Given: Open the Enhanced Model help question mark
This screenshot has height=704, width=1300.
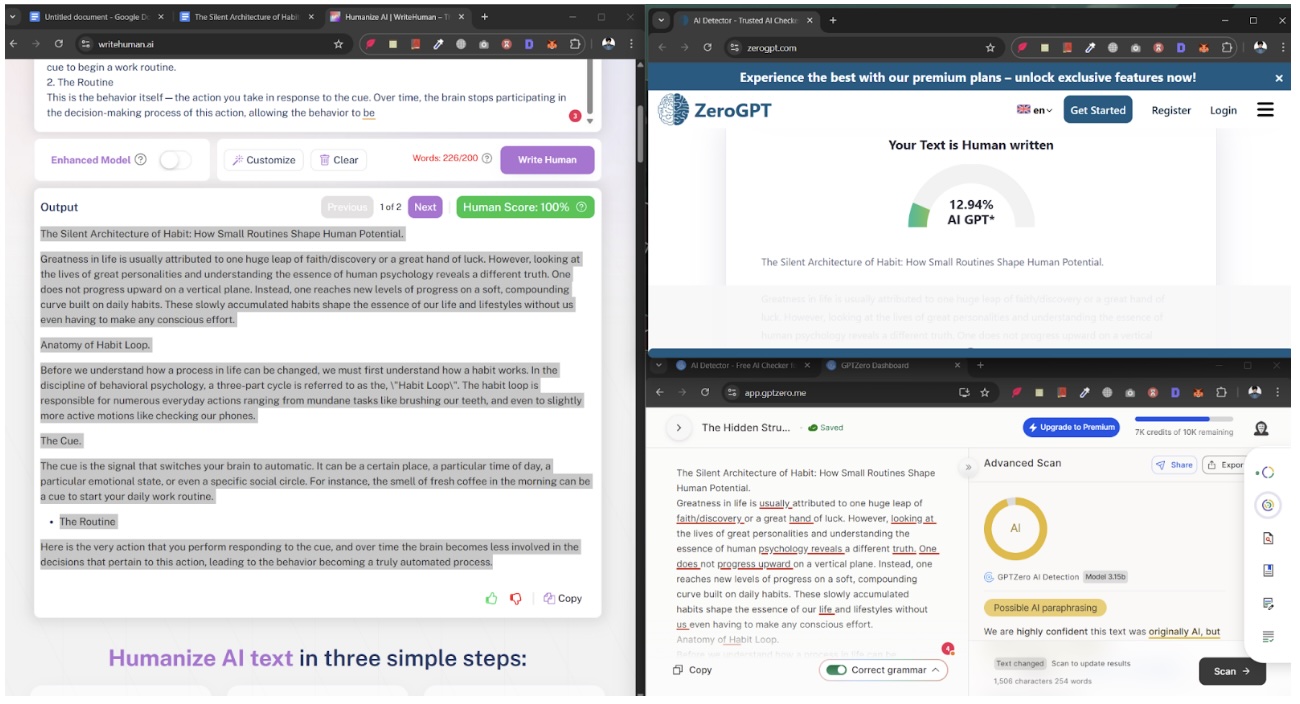Looking at the screenshot, I should pos(140,160).
